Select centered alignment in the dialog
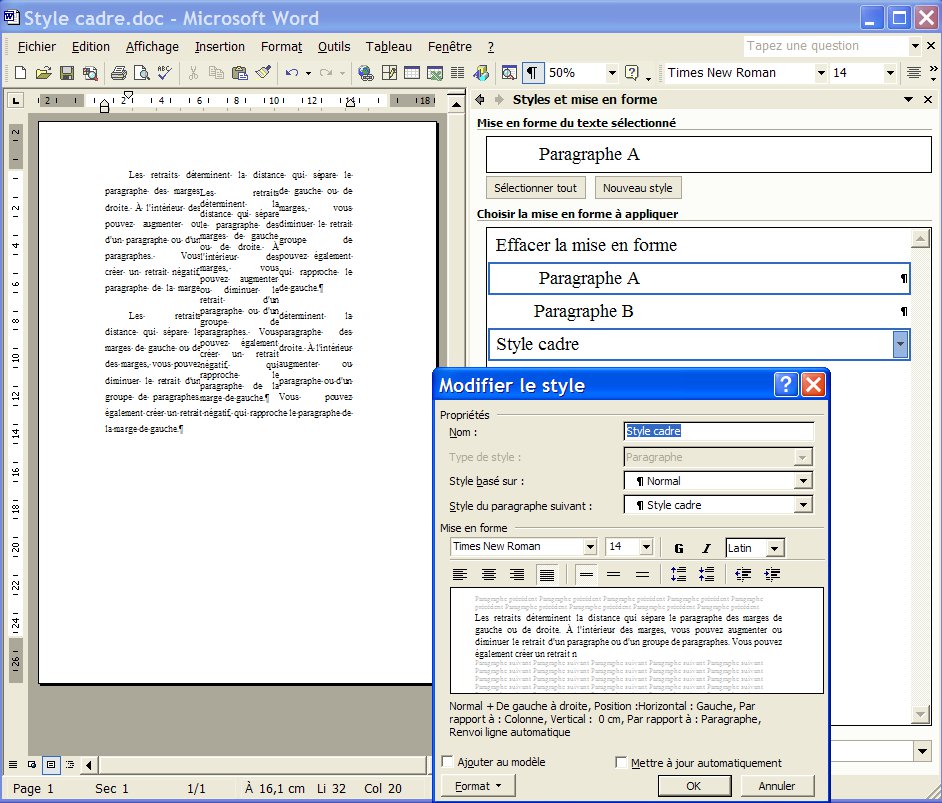Viewport: 942px width, 803px height. (488, 574)
